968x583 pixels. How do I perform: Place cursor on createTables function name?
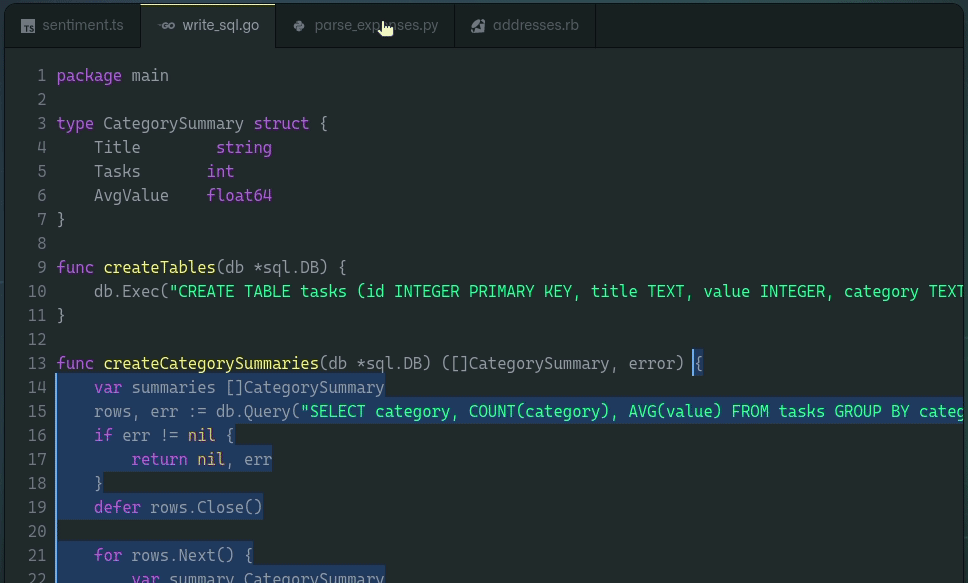(159, 267)
